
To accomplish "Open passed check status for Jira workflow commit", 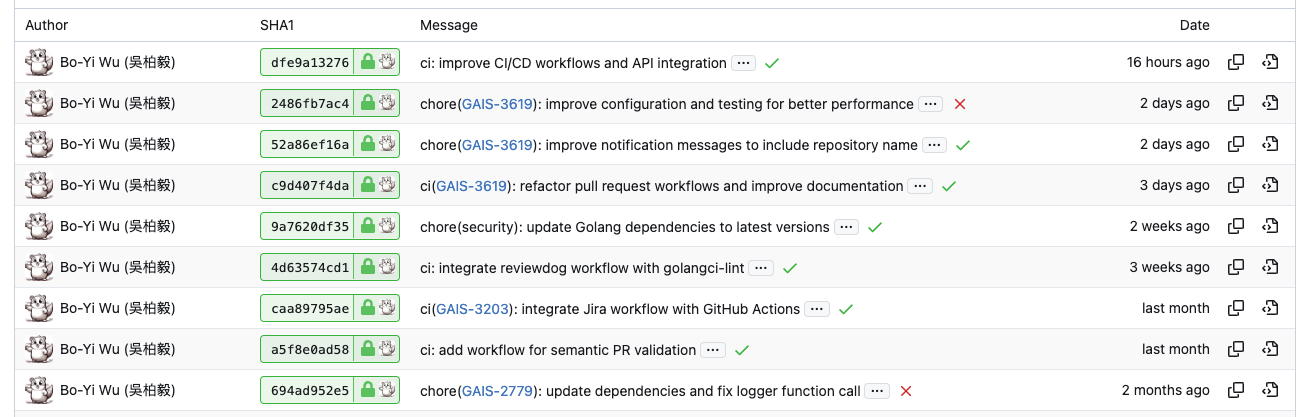I will (x=845, y=309).
